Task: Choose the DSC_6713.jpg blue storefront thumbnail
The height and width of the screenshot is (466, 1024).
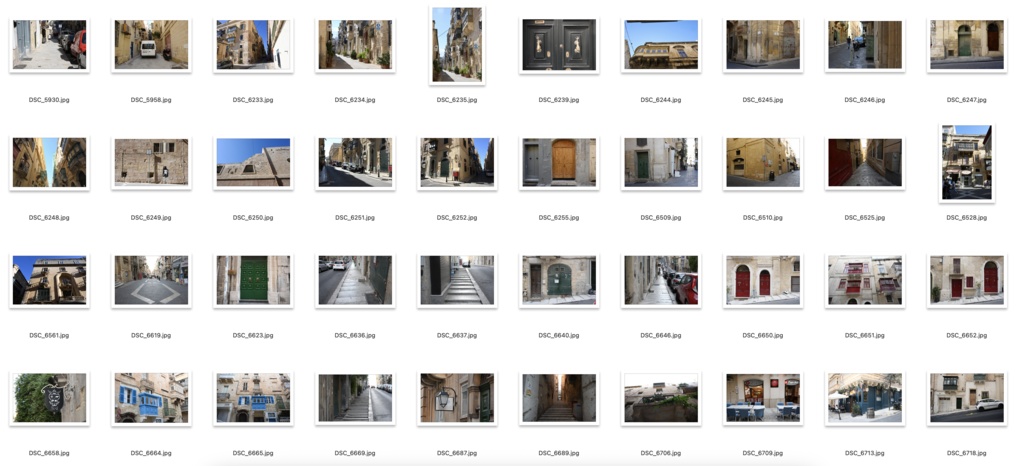Action: 865,397
